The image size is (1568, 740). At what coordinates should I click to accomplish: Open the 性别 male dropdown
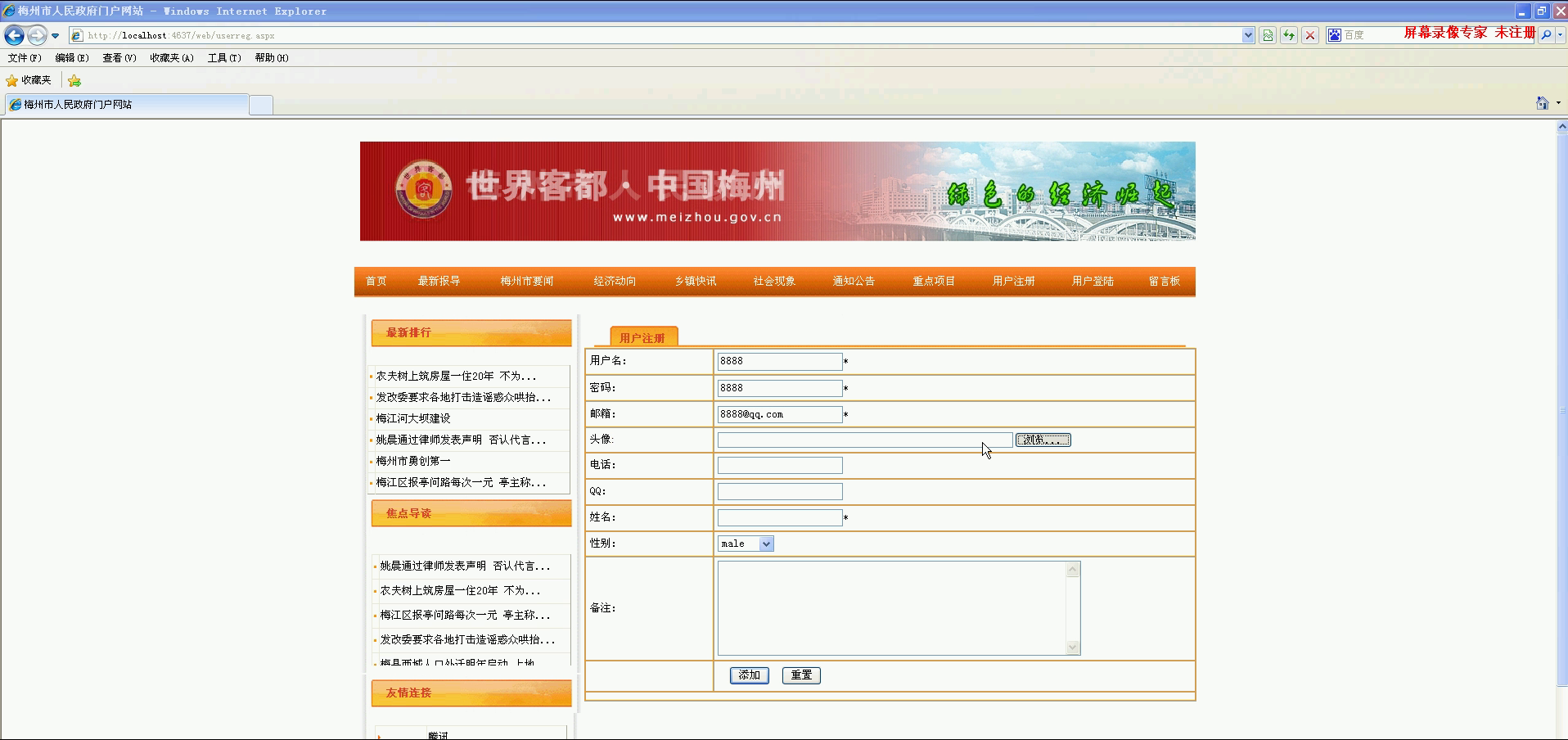click(x=746, y=544)
